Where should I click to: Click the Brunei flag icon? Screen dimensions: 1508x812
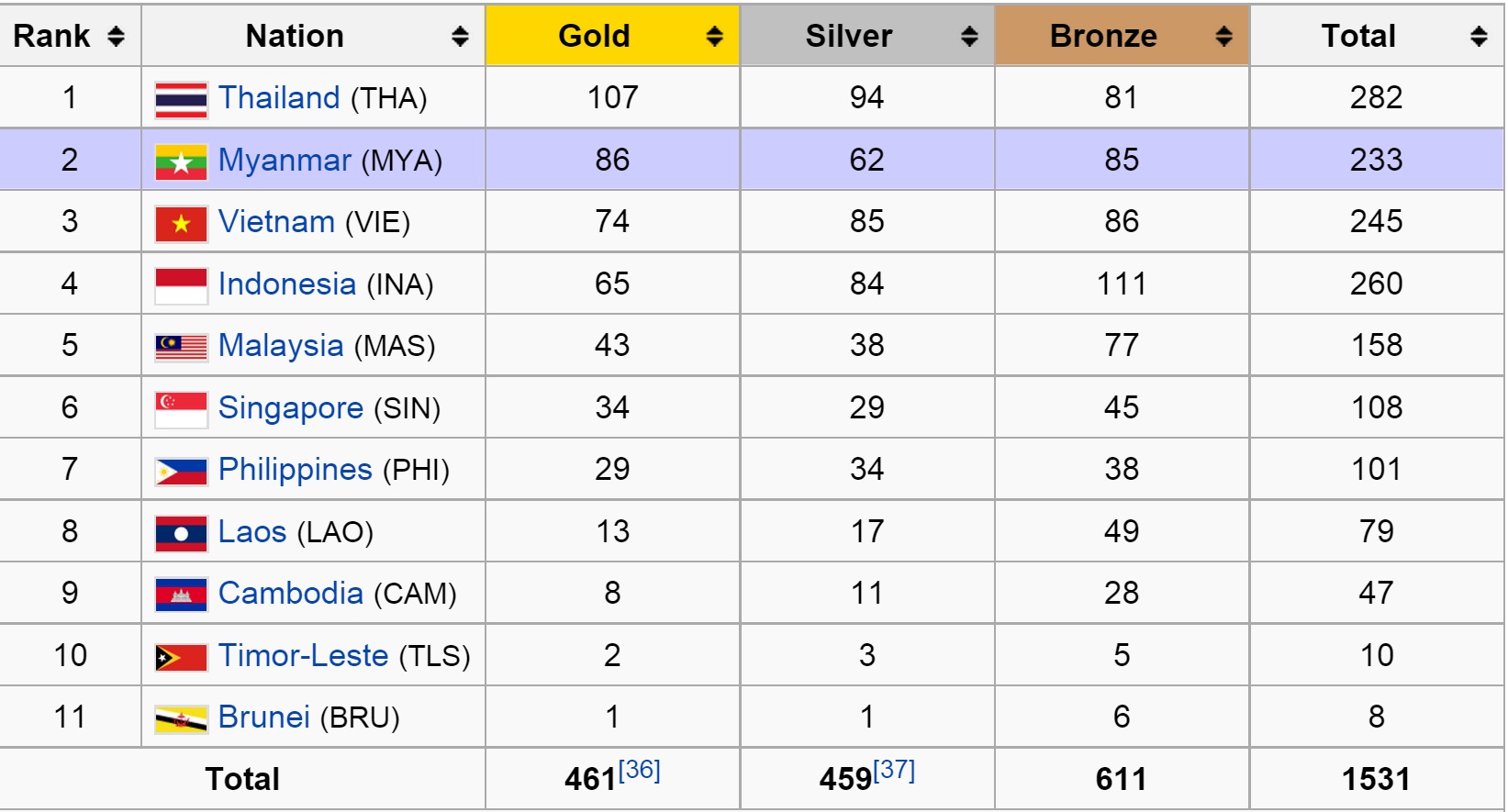(x=181, y=719)
